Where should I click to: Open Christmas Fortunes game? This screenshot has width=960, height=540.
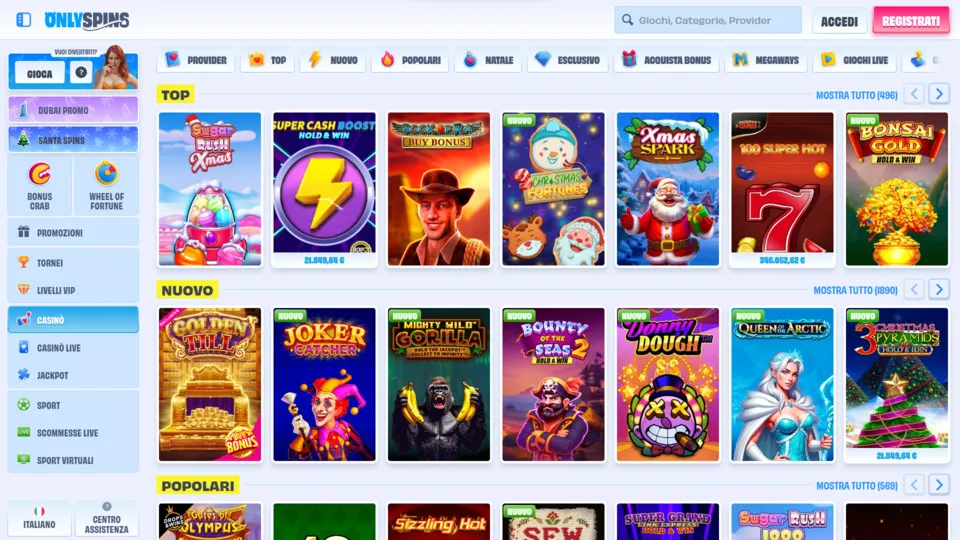coord(553,189)
